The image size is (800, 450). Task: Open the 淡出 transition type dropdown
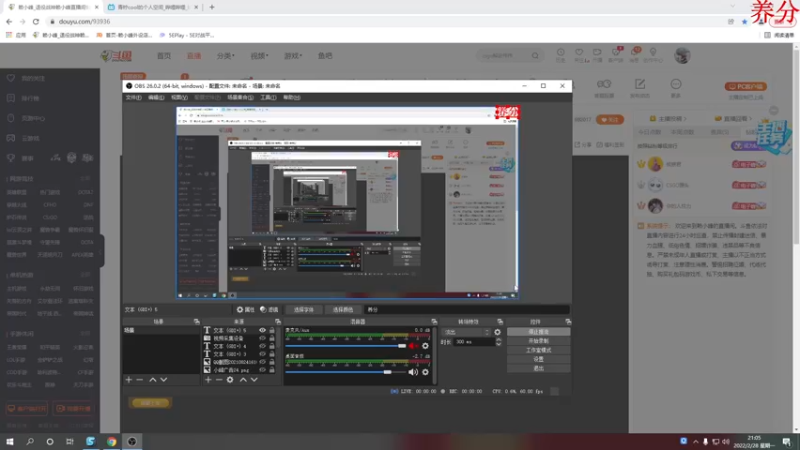(466, 332)
